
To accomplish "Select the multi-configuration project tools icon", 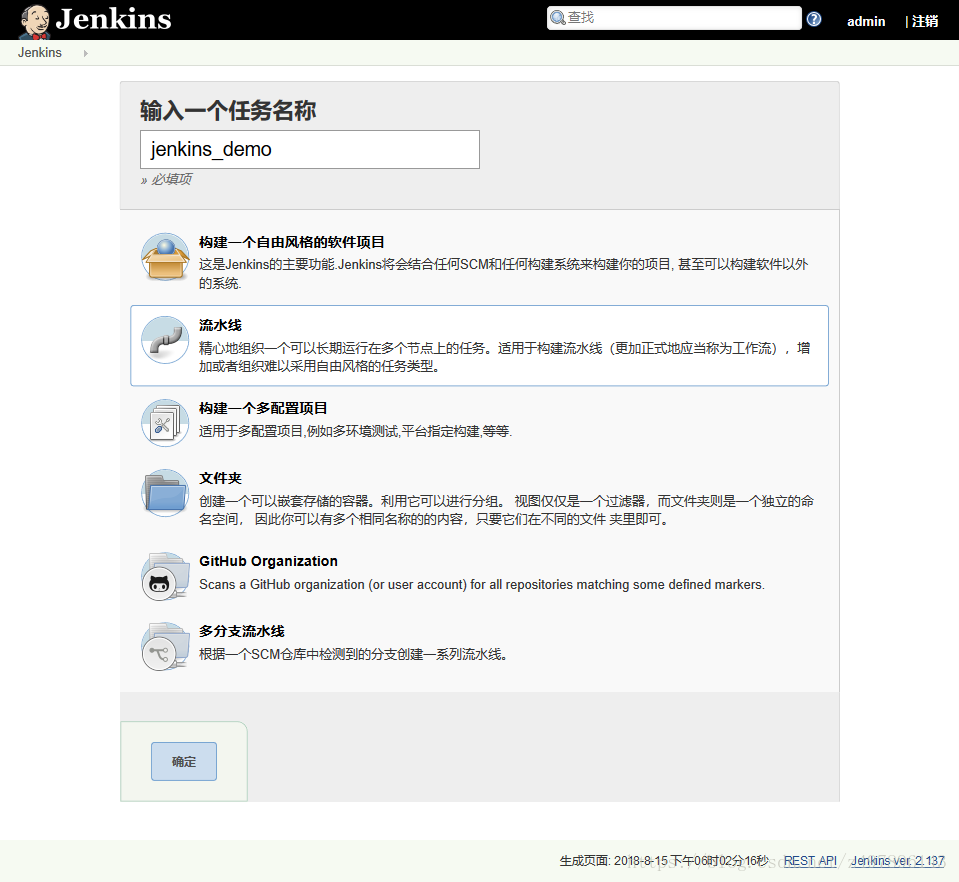I will click(165, 423).
